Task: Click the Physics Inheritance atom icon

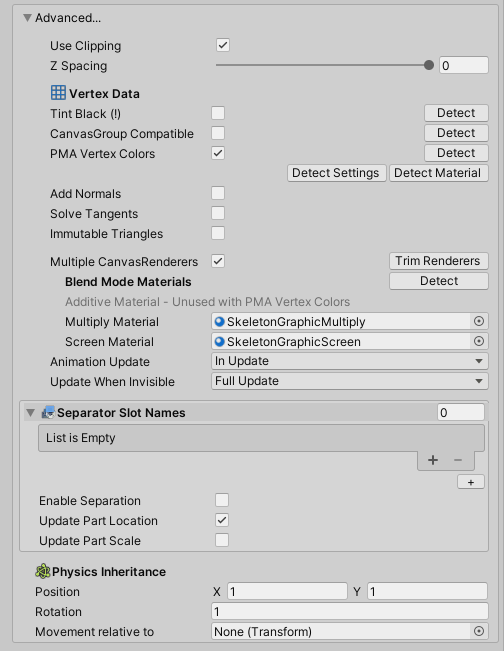Action: click(x=42, y=571)
